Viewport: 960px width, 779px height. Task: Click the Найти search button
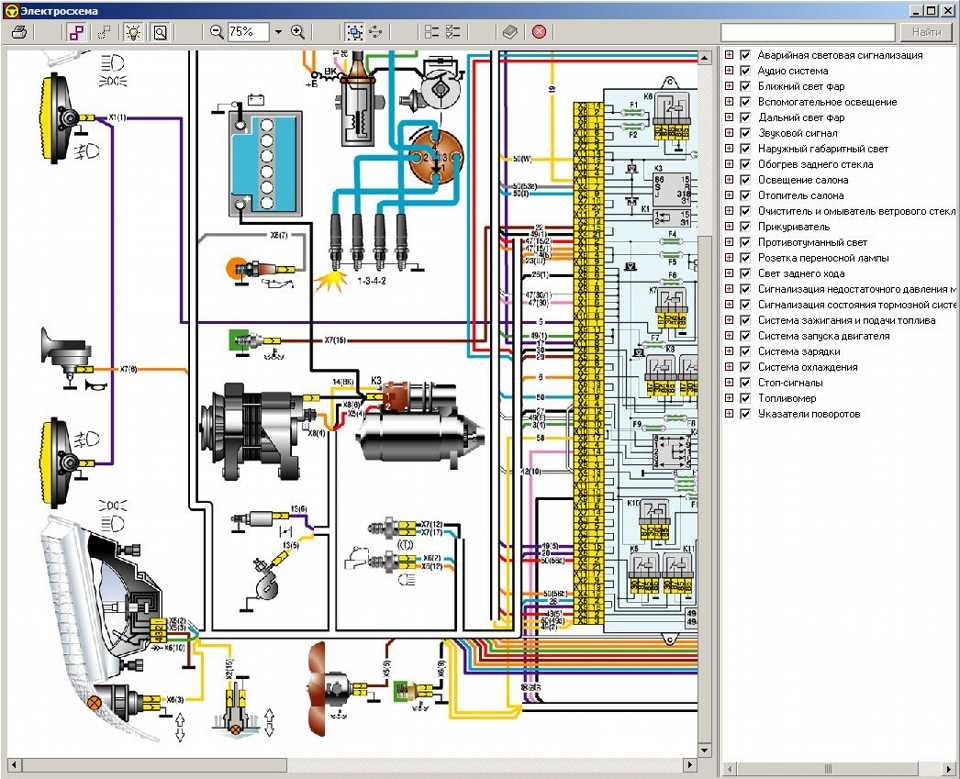926,32
